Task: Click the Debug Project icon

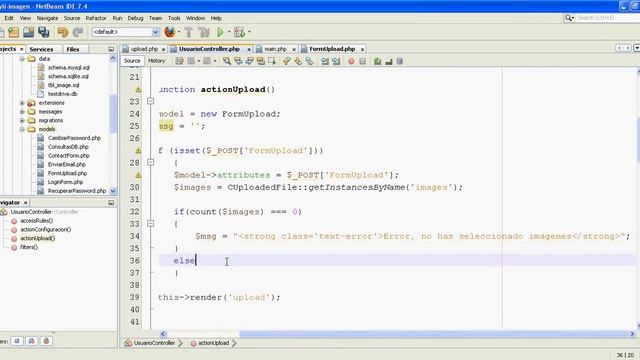Action: (240, 32)
